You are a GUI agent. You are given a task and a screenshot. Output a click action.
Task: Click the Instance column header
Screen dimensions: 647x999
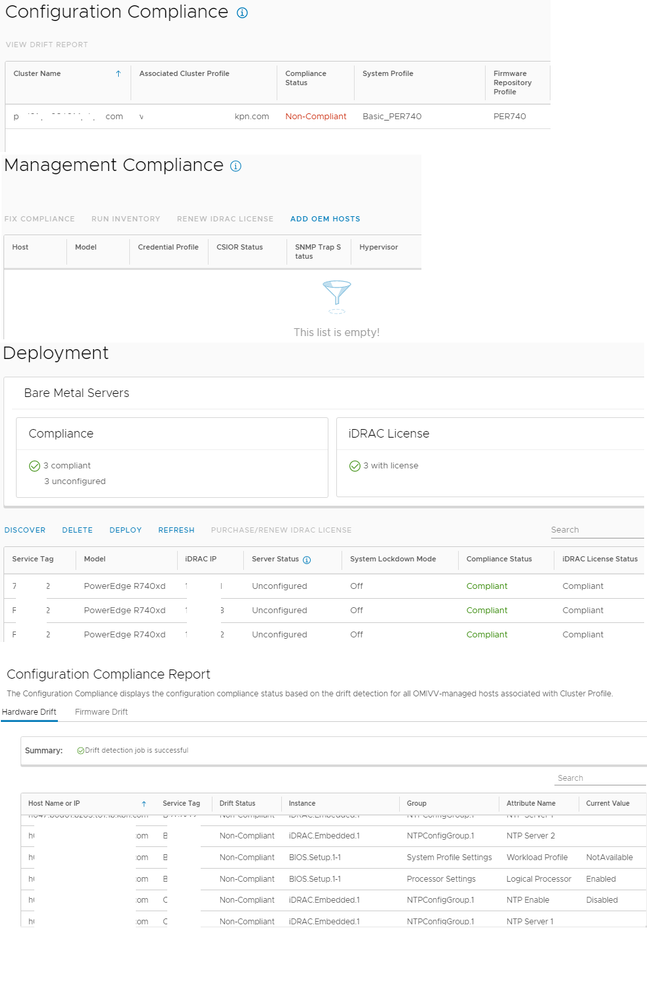(302, 804)
